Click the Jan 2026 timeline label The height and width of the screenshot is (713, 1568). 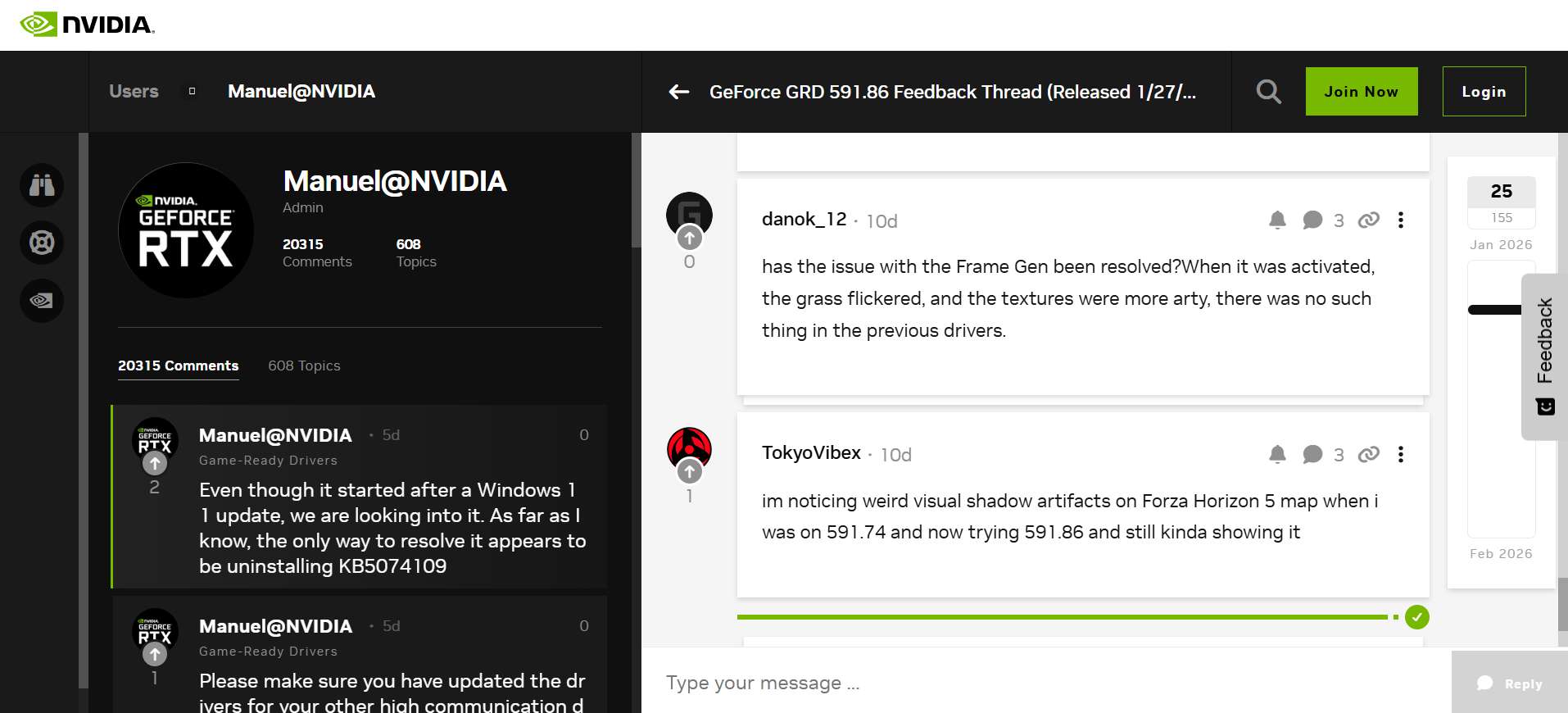(1501, 244)
